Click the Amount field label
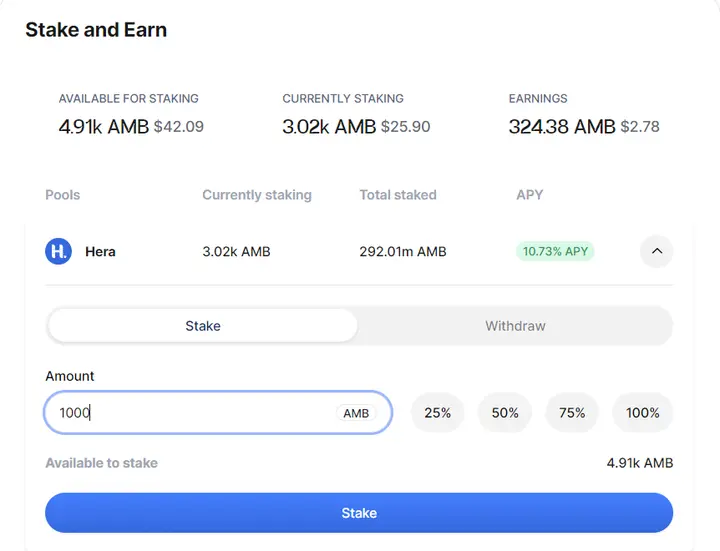720x551 pixels. pyautogui.click(x=70, y=376)
